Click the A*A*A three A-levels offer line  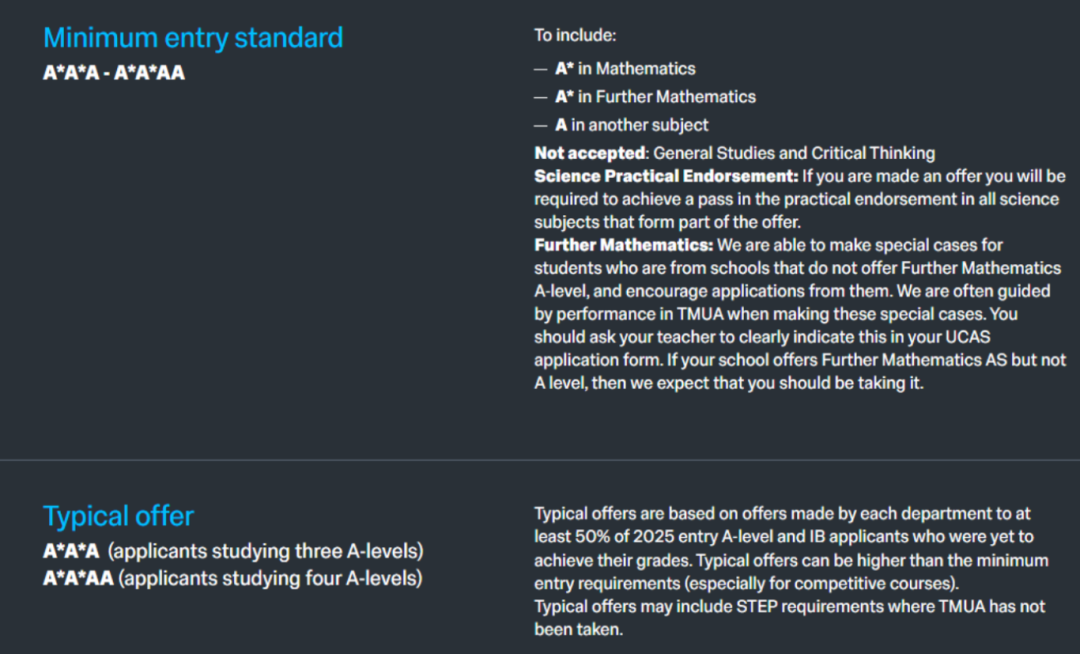(233, 551)
